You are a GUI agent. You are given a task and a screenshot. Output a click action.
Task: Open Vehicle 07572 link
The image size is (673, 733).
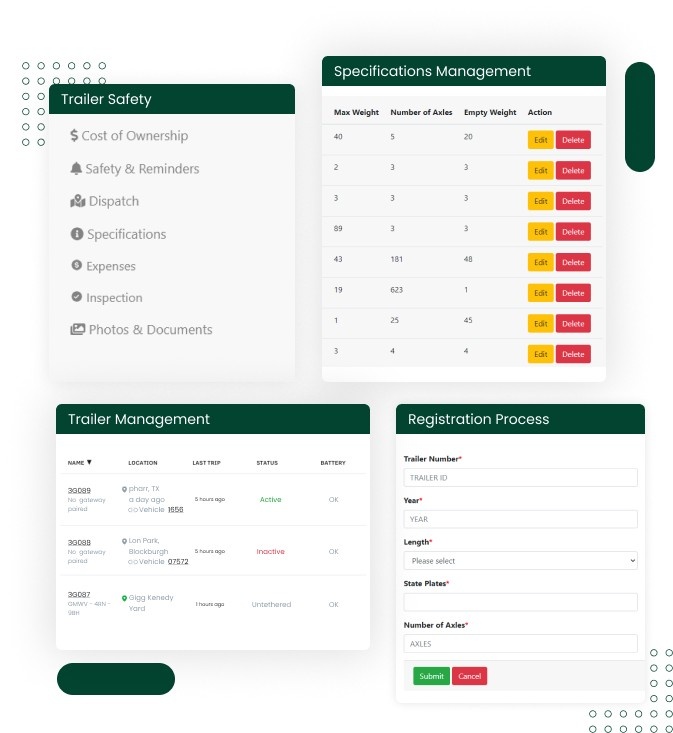[x=178, y=562]
